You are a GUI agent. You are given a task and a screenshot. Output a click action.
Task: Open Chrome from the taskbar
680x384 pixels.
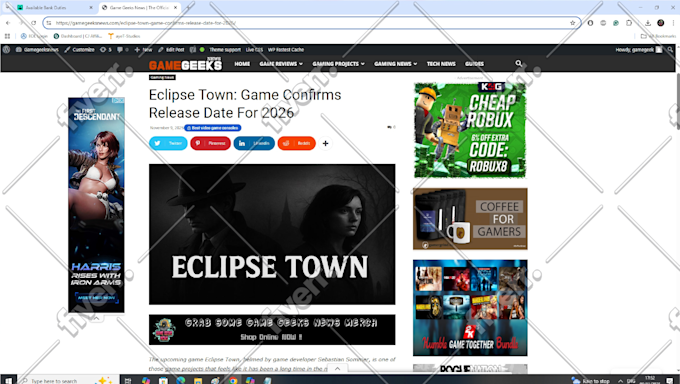[x=233, y=381]
